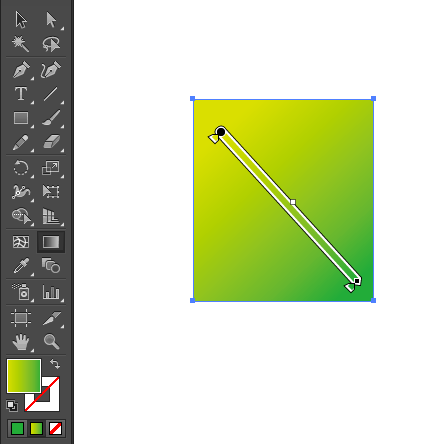Choose the Eraser tool
The width and height of the screenshot is (445, 444).
(51, 142)
